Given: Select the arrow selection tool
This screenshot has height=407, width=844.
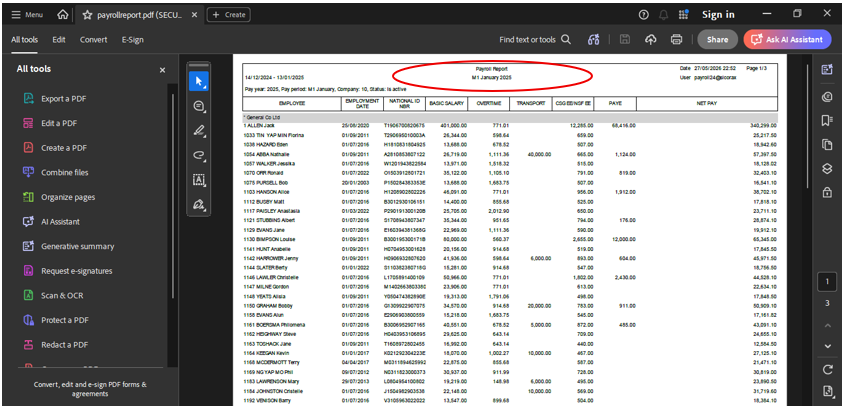Looking at the screenshot, I should [199, 81].
